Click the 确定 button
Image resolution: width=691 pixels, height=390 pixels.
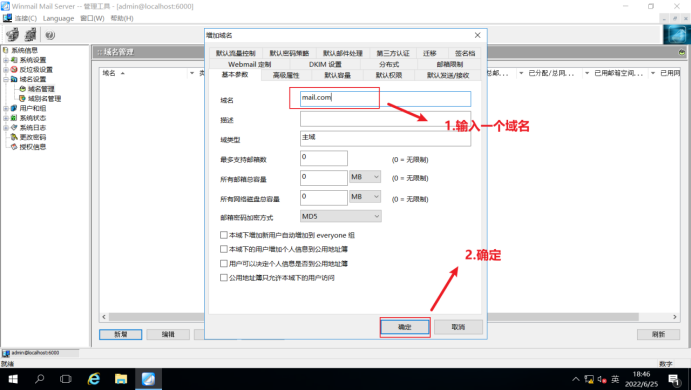(x=405, y=327)
